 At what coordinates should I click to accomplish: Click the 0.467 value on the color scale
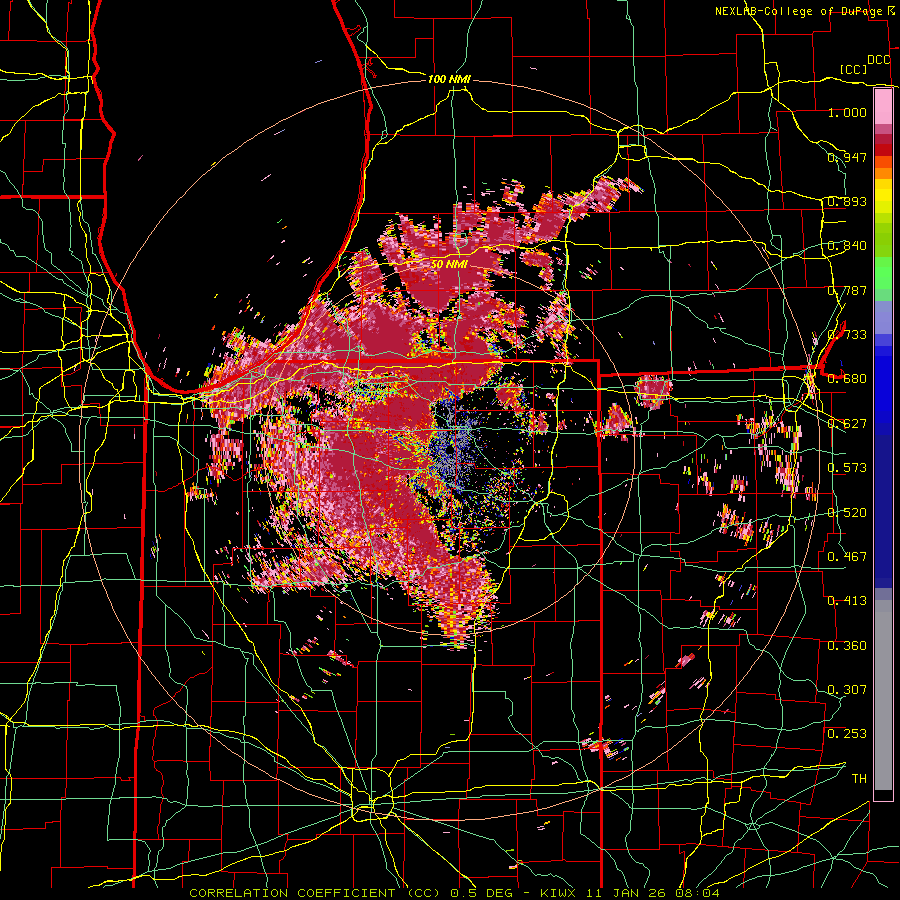[847, 557]
